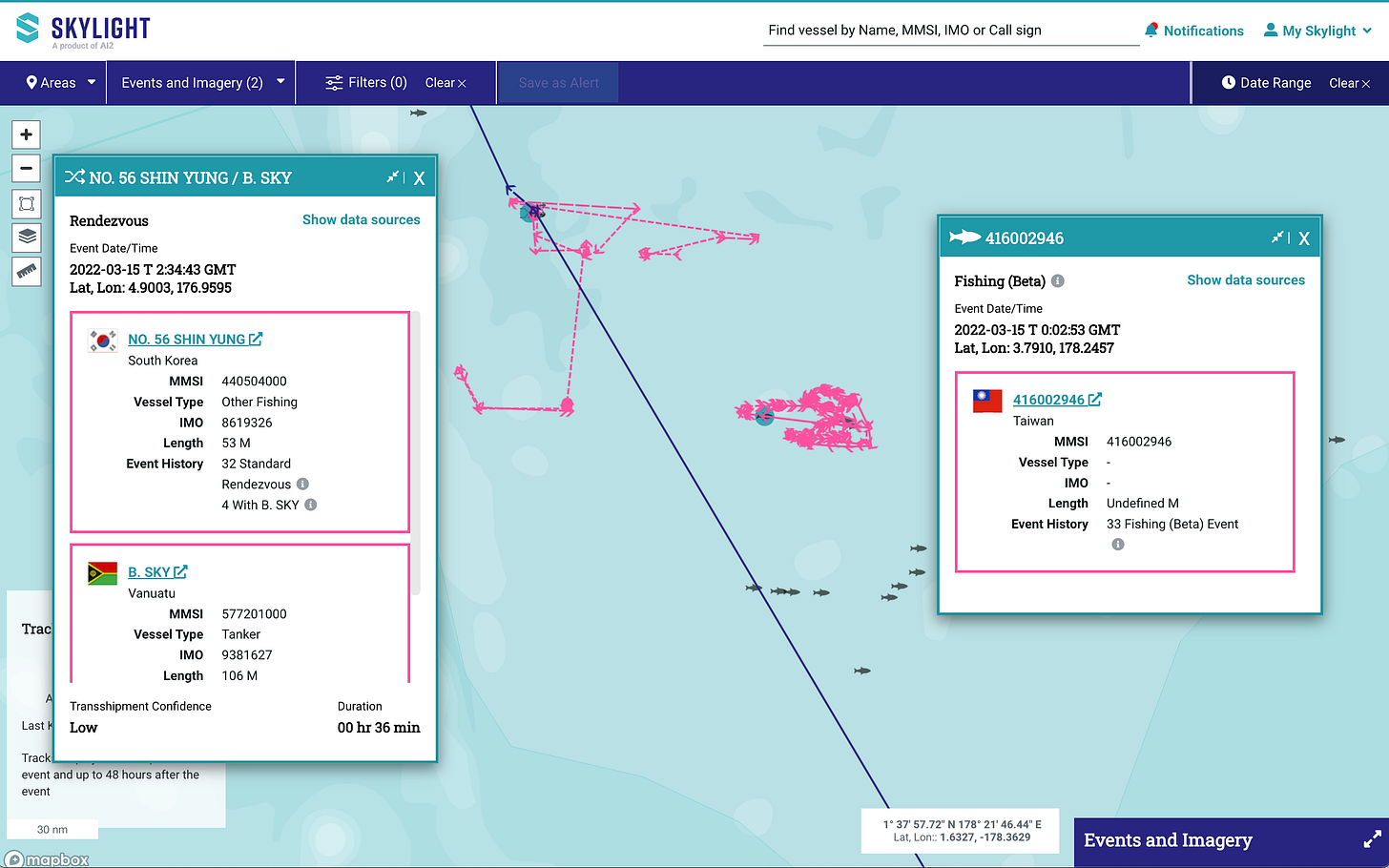The image size is (1389, 868).
Task: Click IMO value 9381627
Action: 247,655
